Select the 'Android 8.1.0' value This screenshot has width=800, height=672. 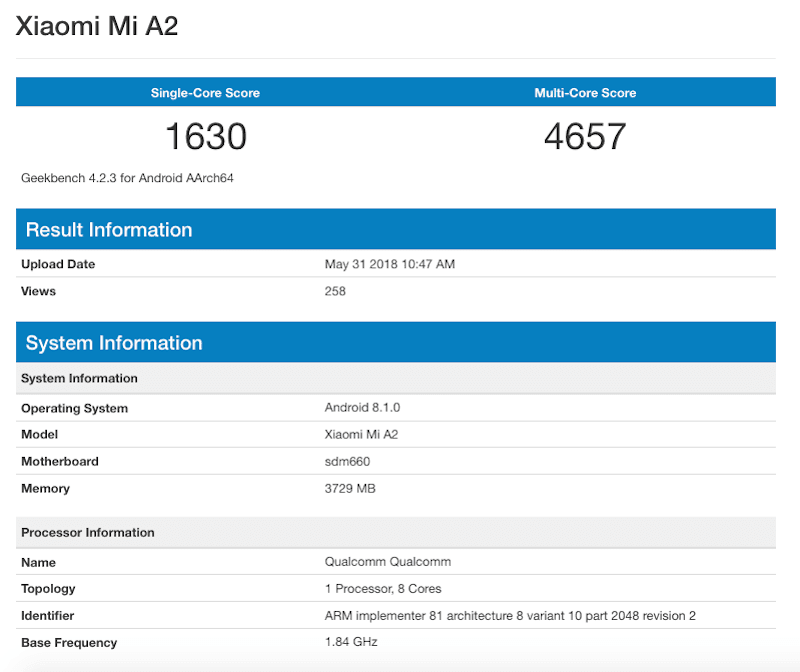pos(362,408)
